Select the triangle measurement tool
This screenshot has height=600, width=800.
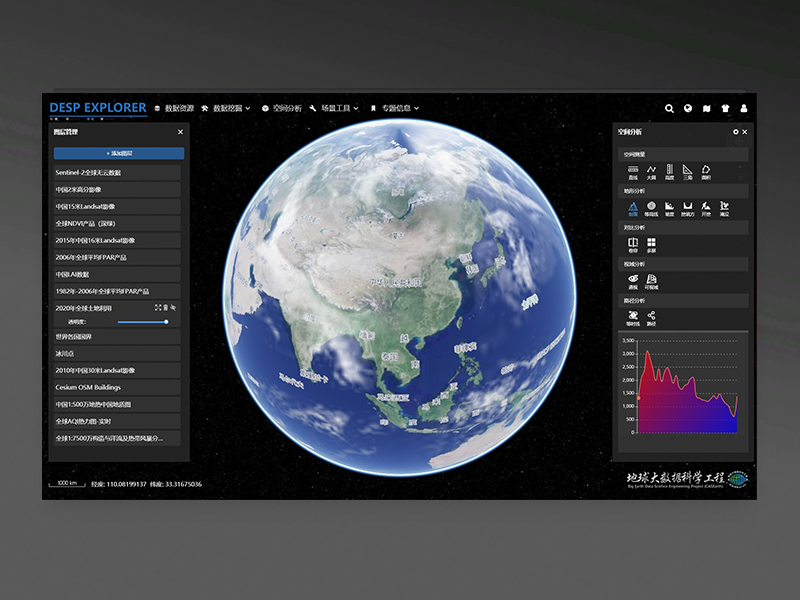(688, 172)
